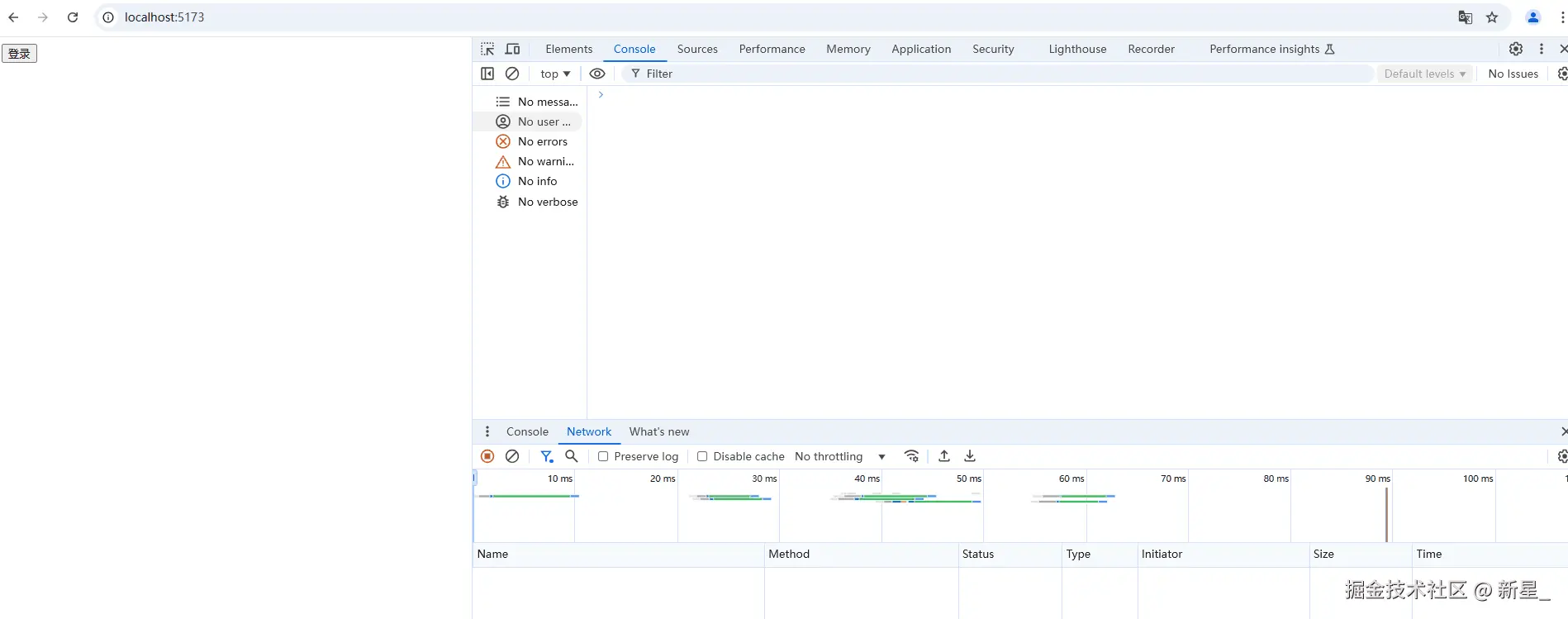This screenshot has height=619, width=1568.
Task: Click the address bar URL localhost:5173
Action: pyautogui.click(x=164, y=17)
